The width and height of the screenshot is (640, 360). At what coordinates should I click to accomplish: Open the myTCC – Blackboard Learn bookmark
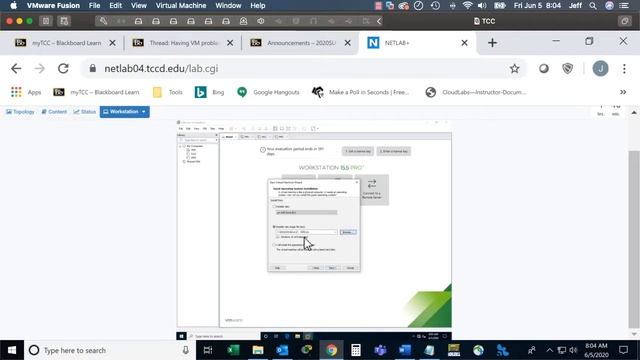[x=96, y=92]
